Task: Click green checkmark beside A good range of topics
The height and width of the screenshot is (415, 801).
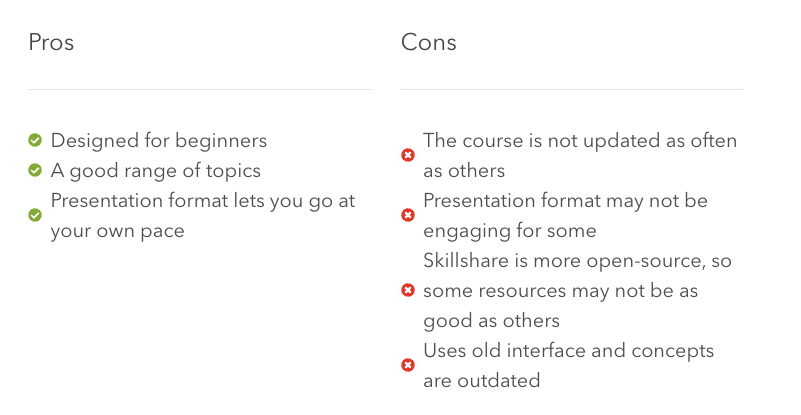Action: pos(35,170)
